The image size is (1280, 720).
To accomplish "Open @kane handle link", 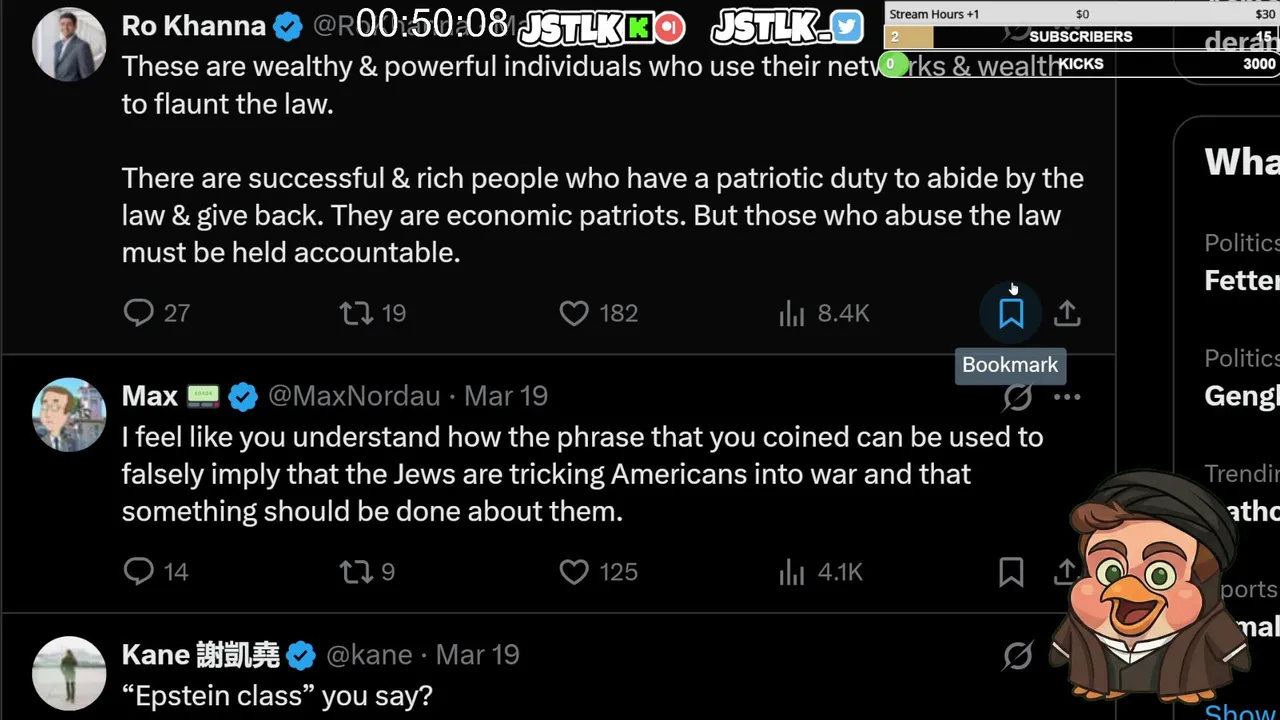I will [x=369, y=655].
